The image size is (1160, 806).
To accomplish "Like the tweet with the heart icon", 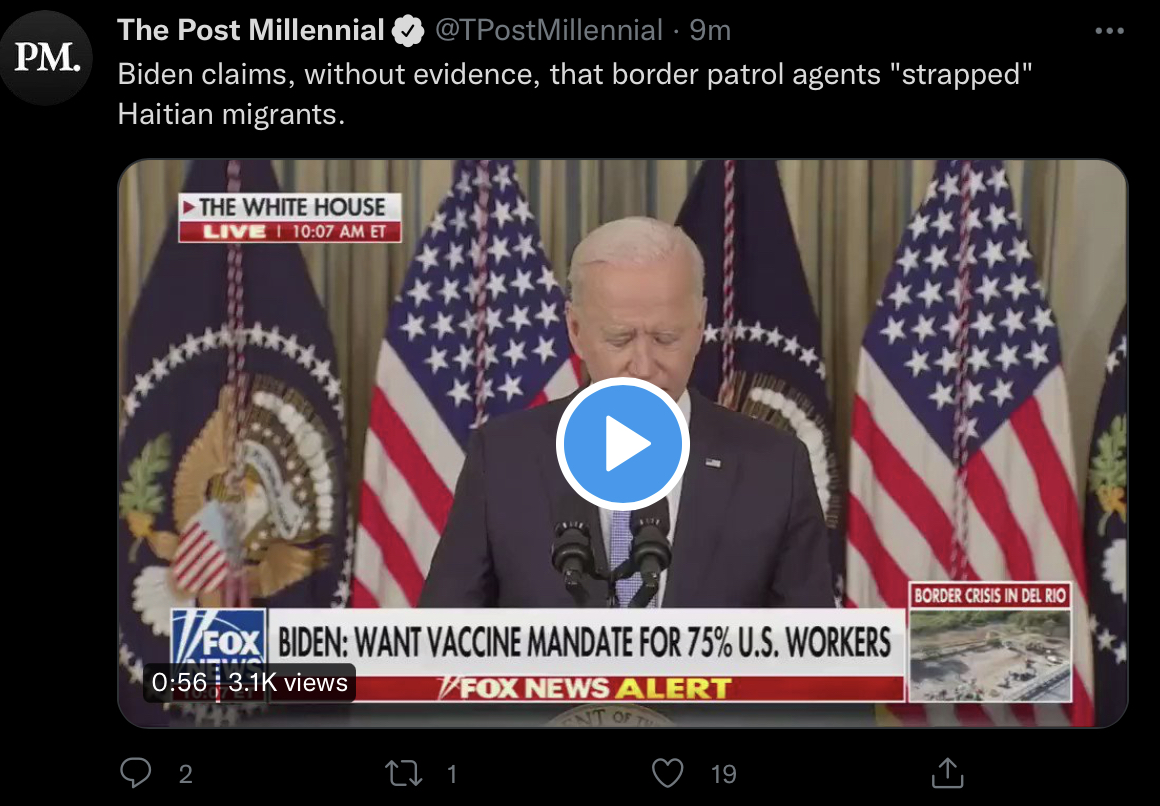I will pos(667,773).
